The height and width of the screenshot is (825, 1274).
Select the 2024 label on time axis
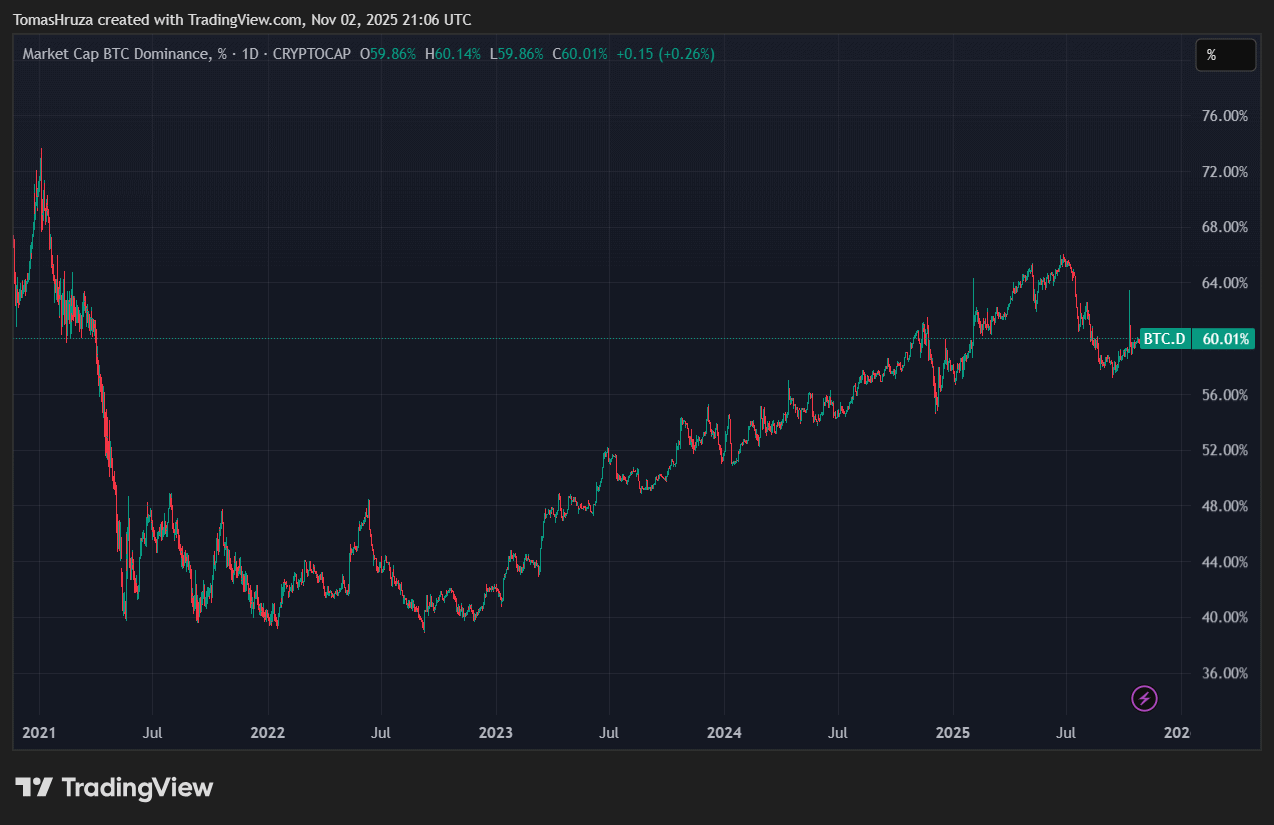(723, 733)
